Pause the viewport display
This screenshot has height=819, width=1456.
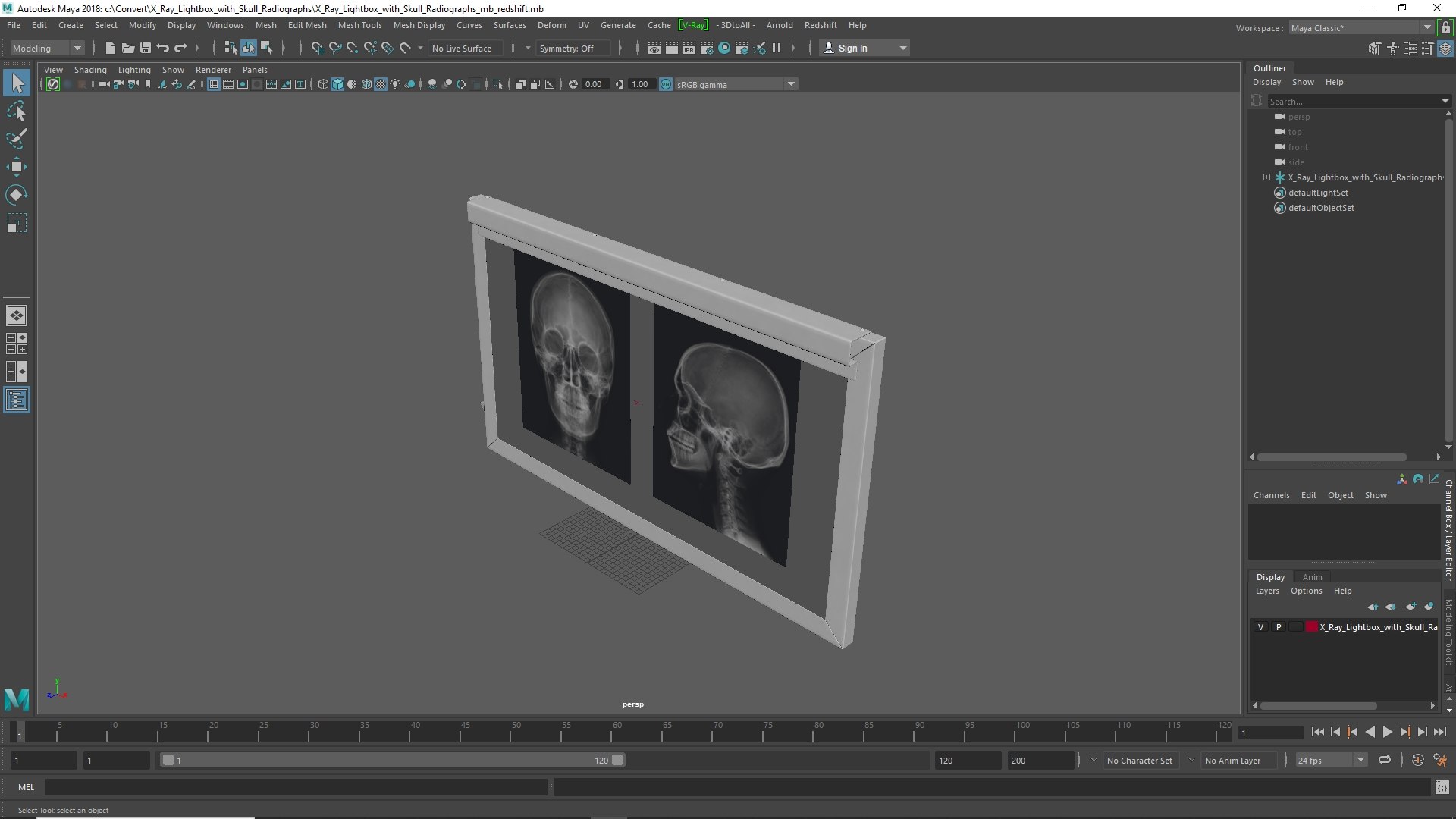(x=777, y=48)
